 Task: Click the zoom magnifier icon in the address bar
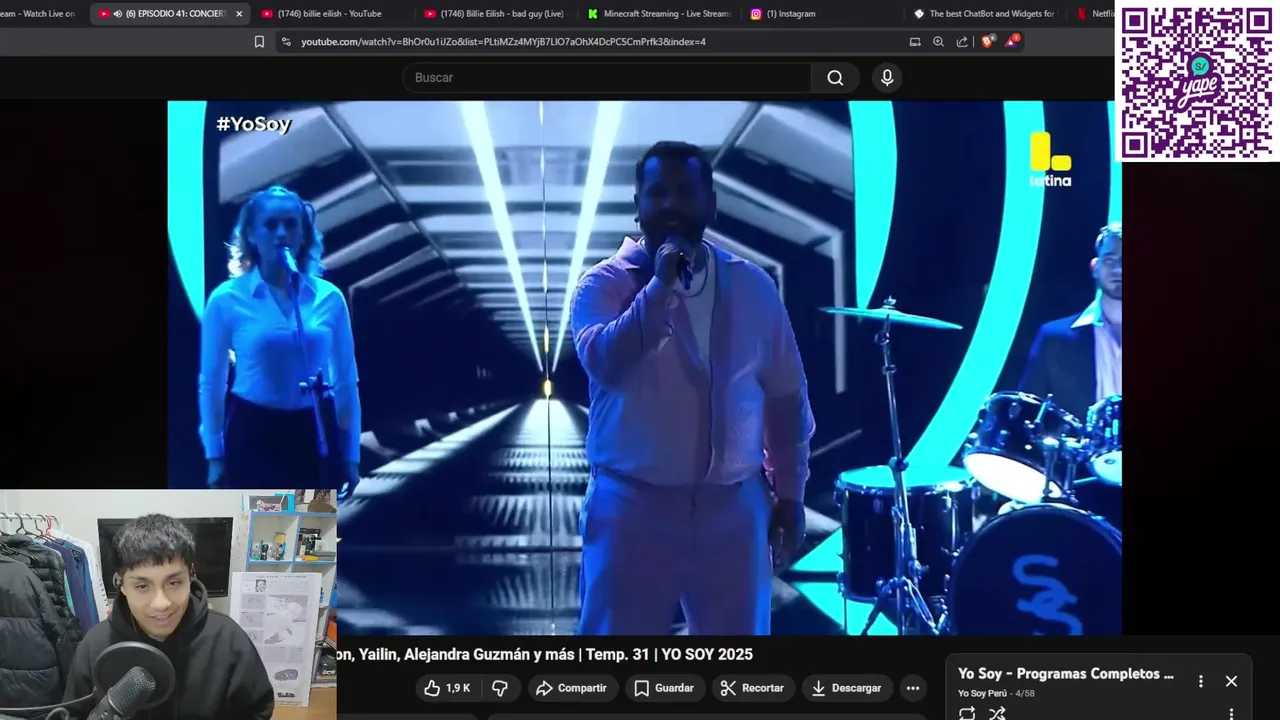938,42
